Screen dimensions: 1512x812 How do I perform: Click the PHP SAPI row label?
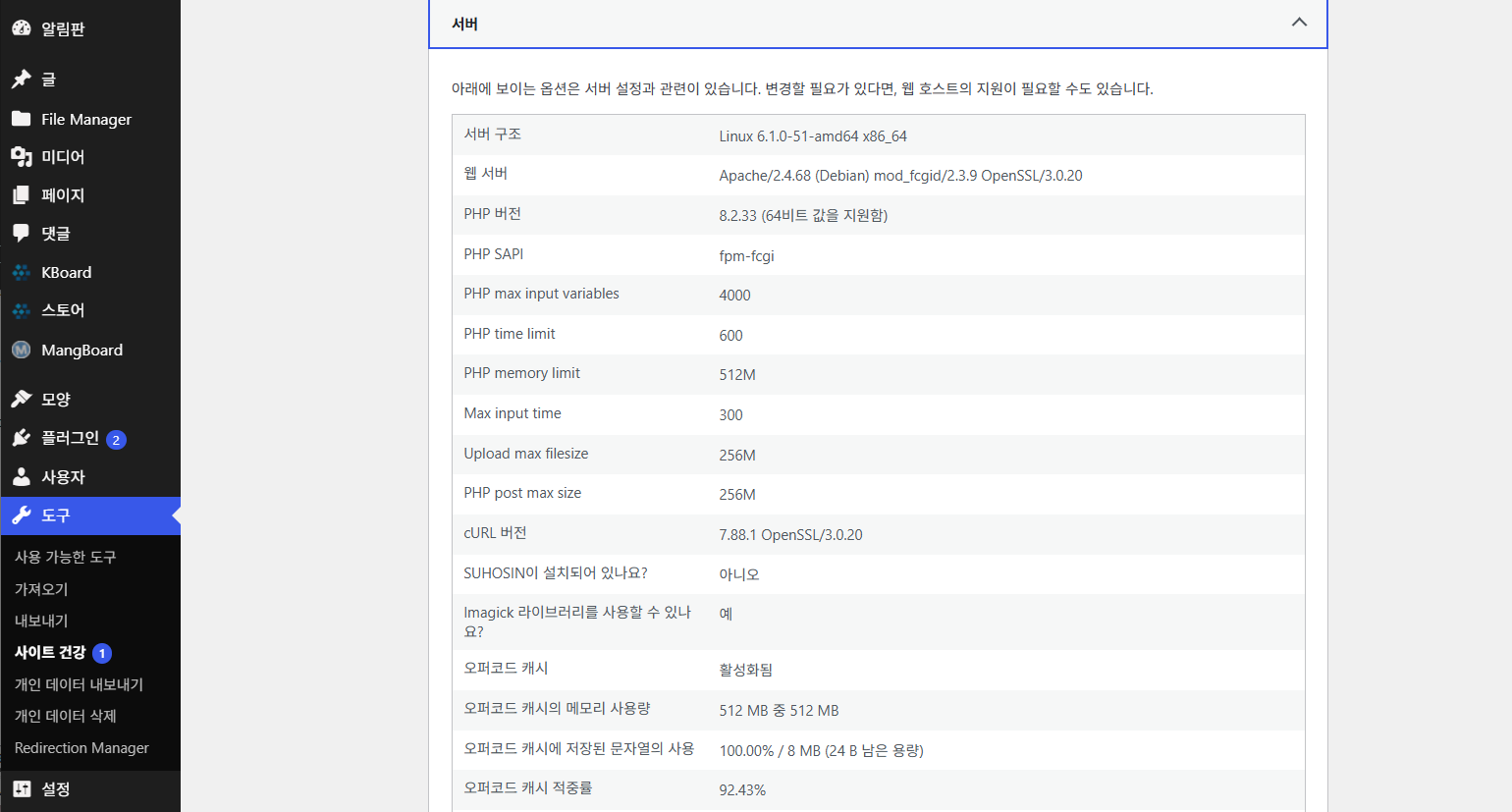click(494, 254)
